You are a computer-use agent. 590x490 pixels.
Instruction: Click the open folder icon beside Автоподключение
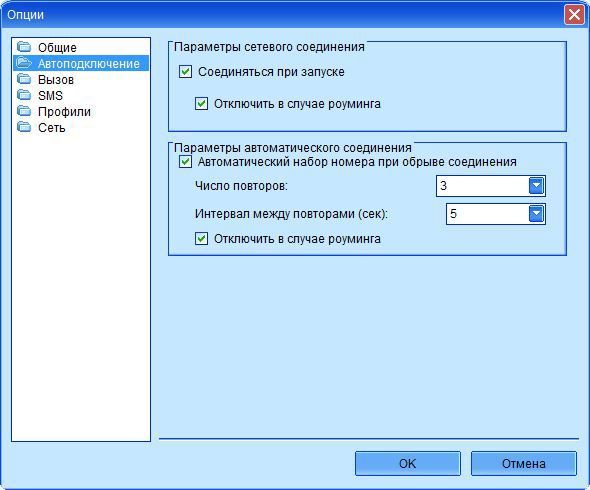tap(24, 63)
